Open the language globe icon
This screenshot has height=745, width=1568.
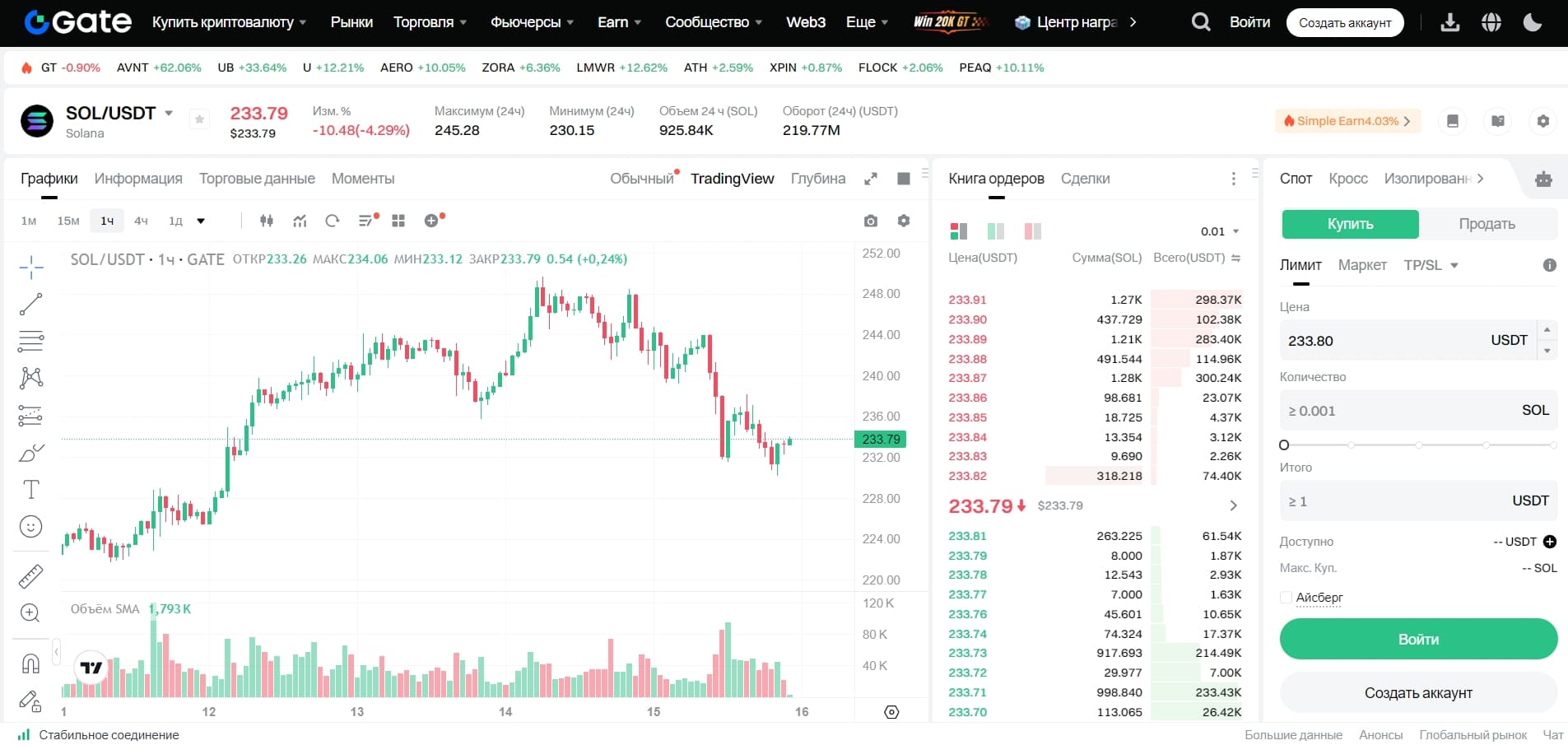point(1491,22)
